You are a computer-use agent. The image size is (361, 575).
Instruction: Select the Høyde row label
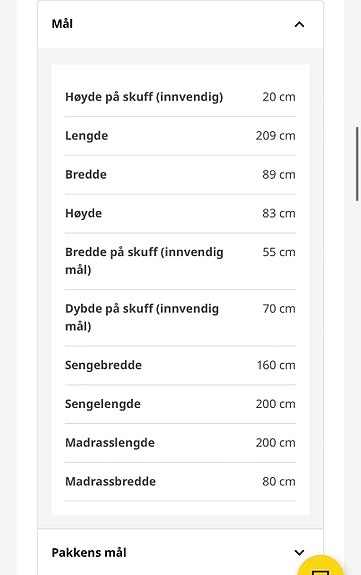point(83,213)
